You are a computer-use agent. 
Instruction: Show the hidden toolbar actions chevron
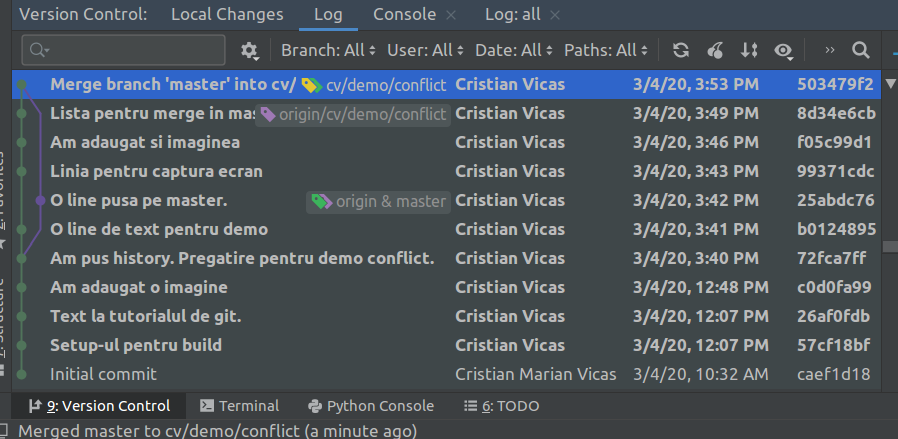click(x=830, y=50)
